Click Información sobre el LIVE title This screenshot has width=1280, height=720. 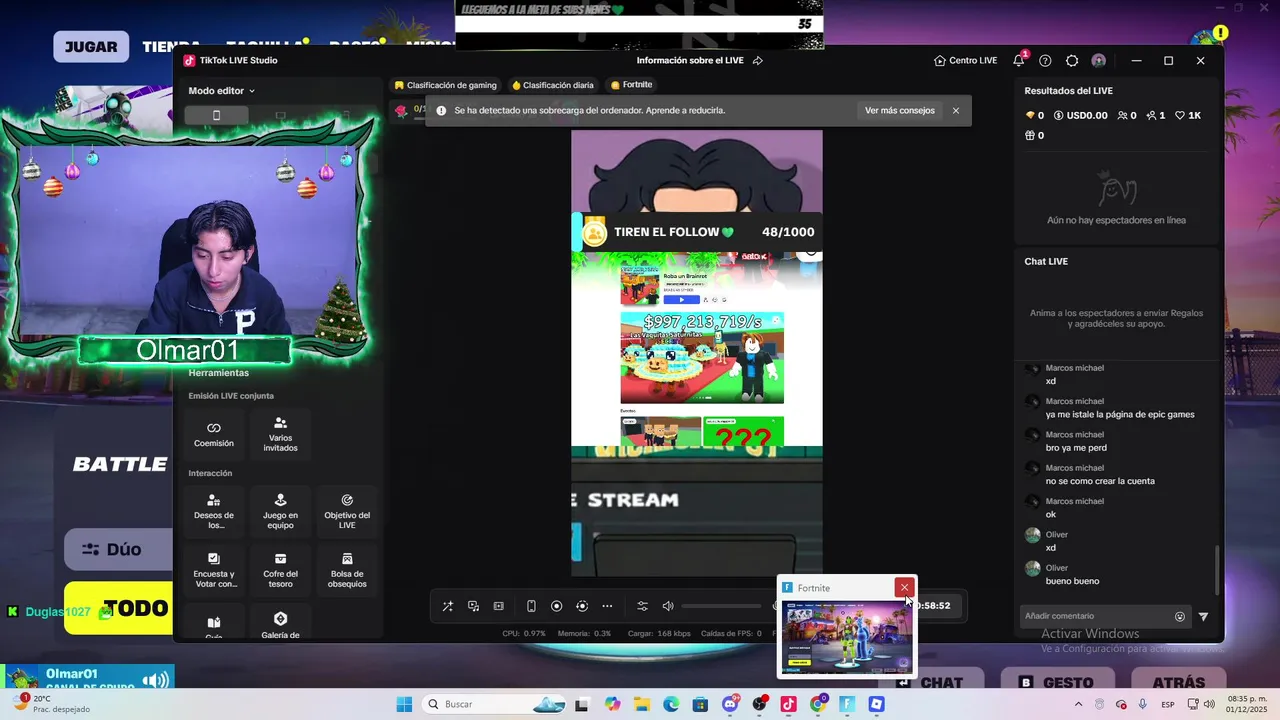point(690,61)
